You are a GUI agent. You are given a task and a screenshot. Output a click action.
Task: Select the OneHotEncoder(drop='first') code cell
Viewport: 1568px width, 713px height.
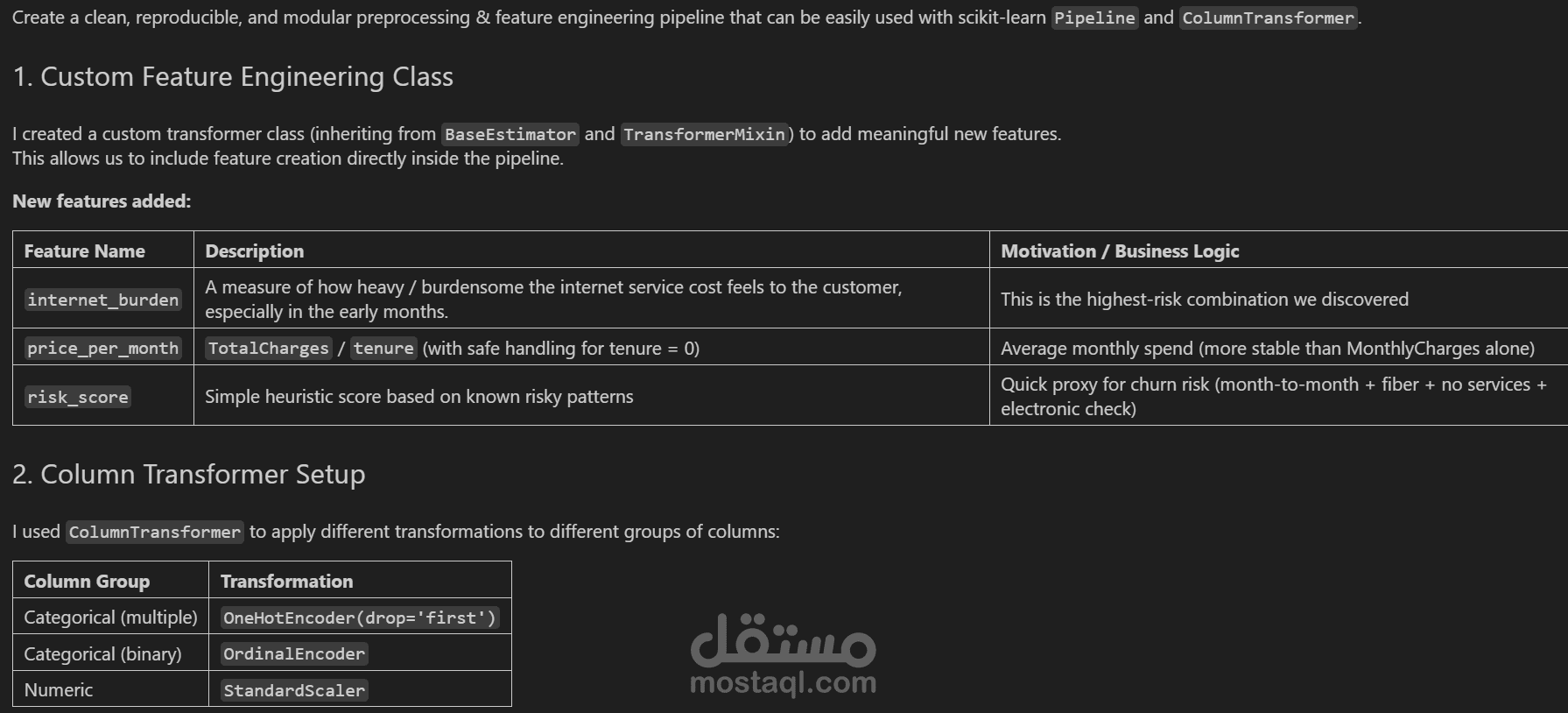(x=360, y=618)
